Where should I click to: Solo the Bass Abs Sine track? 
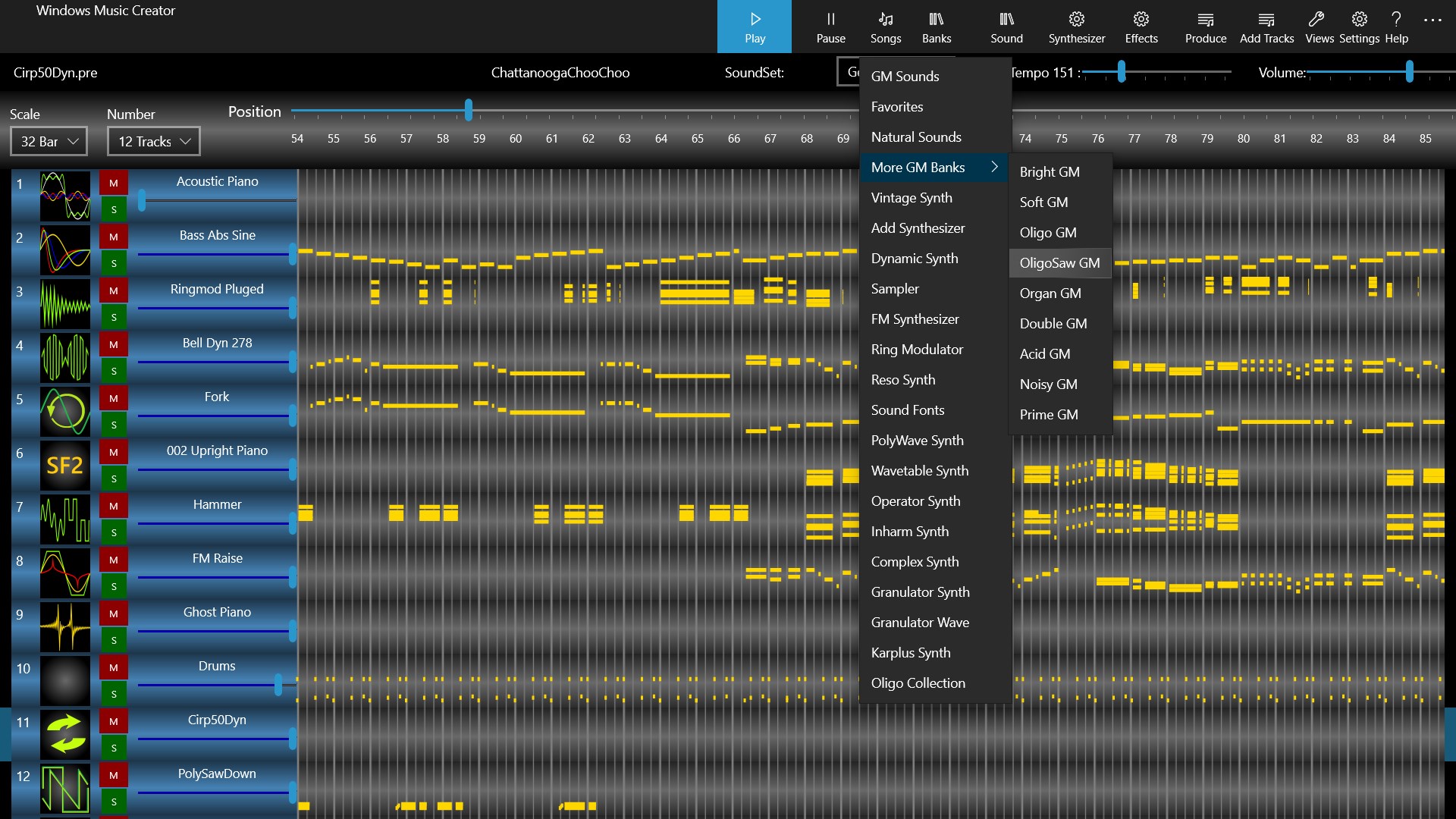point(114,263)
